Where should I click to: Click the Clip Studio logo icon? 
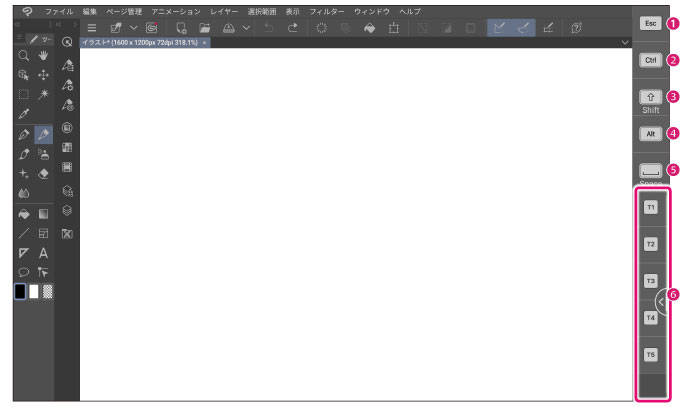[x=27, y=11]
